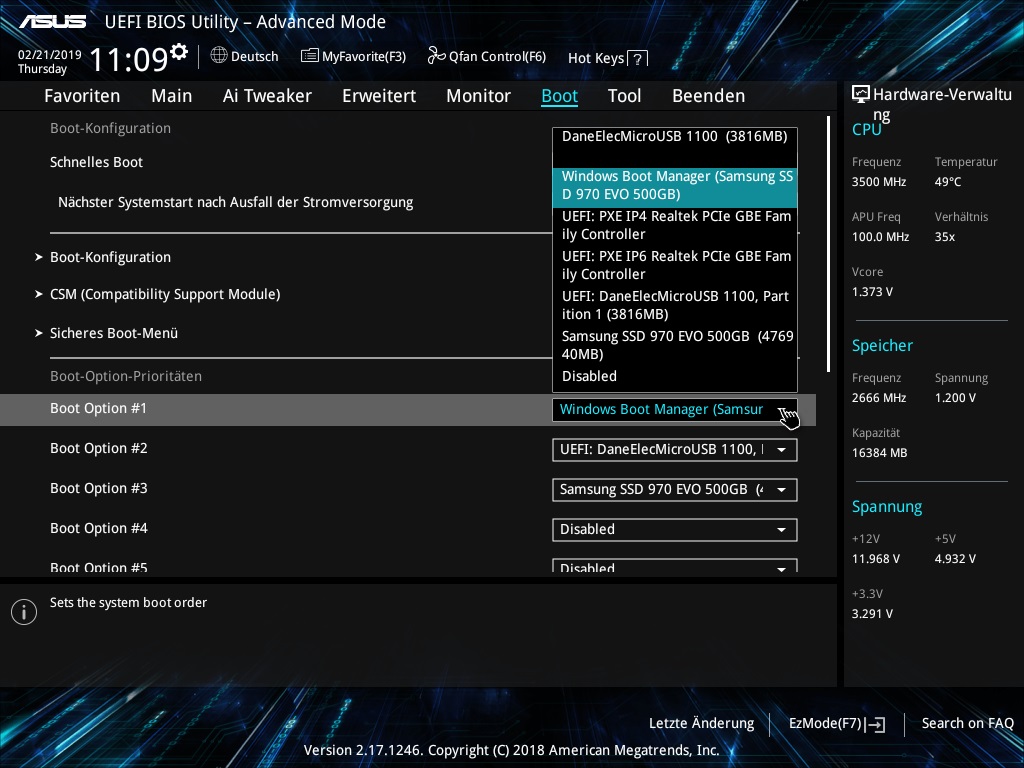Switch to EzMode(F7)
The height and width of the screenshot is (768, 1024).
837,724
